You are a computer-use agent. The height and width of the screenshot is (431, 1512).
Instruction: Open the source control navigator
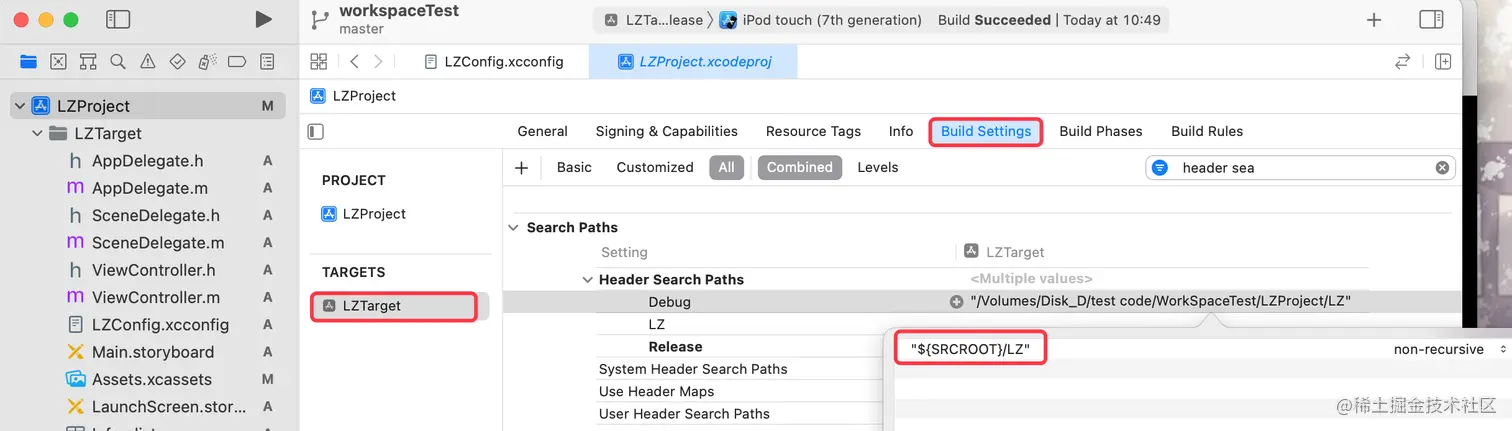[58, 62]
